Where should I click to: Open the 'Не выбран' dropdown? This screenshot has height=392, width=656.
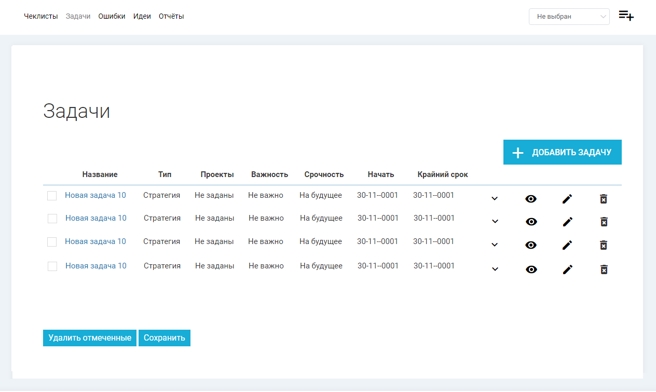click(x=569, y=17)
